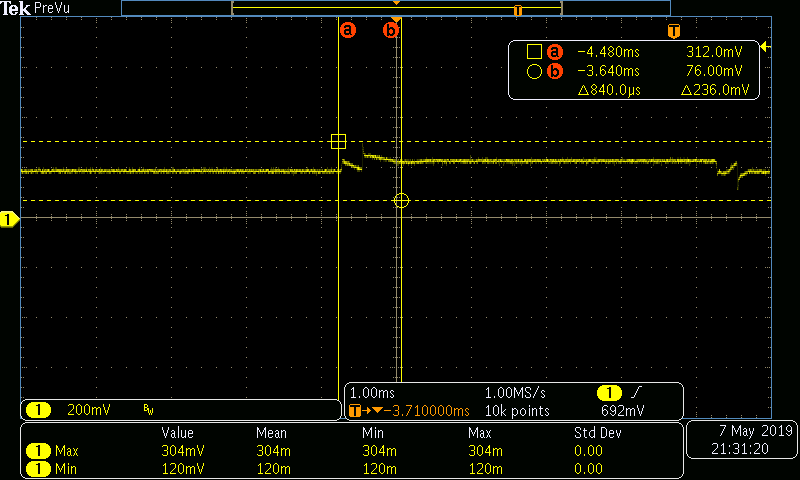
Task: Click the square icon in cursor readout box
Action: click(534, 52)
